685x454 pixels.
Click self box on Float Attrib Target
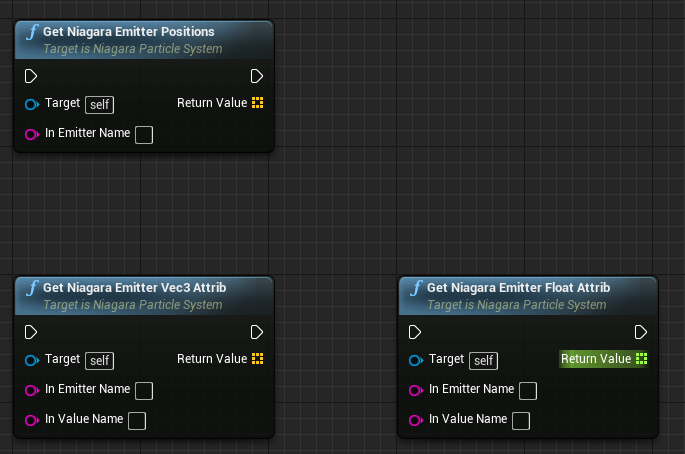click(484, 361)
